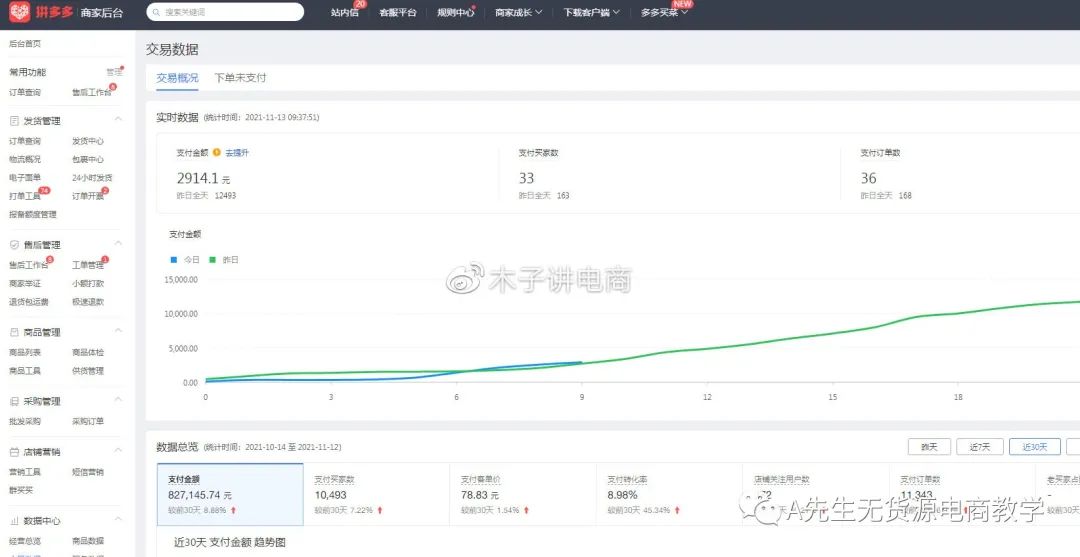Open 打单工具 in the sidebar
Screen dimensions: 1080x557
click(x=25, y=196)
